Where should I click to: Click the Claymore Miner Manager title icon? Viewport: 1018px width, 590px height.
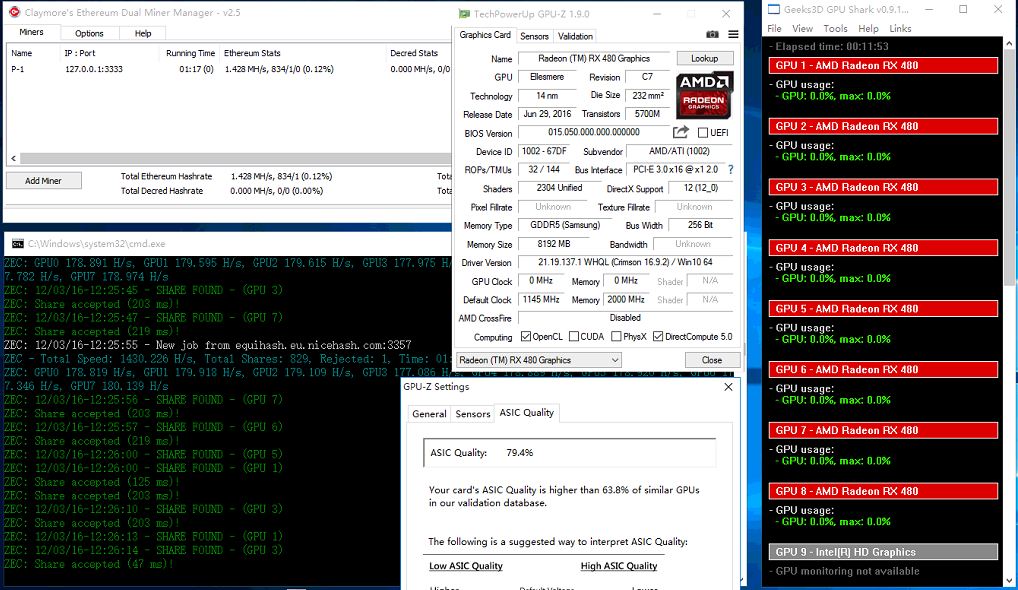pos(13,13)
